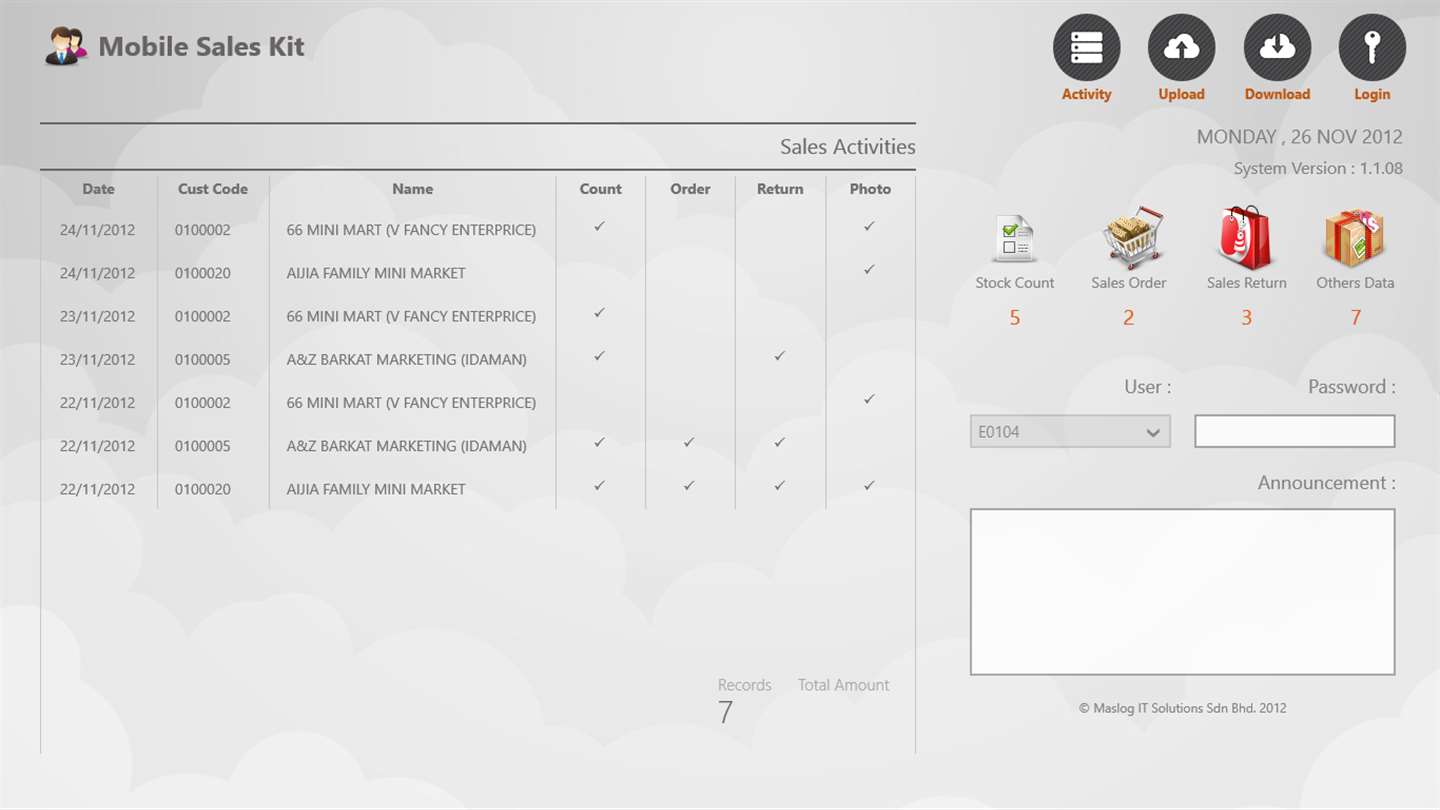1440x810 pixels.
Task: Select the Cust Code column header
Action: (212, 188)
